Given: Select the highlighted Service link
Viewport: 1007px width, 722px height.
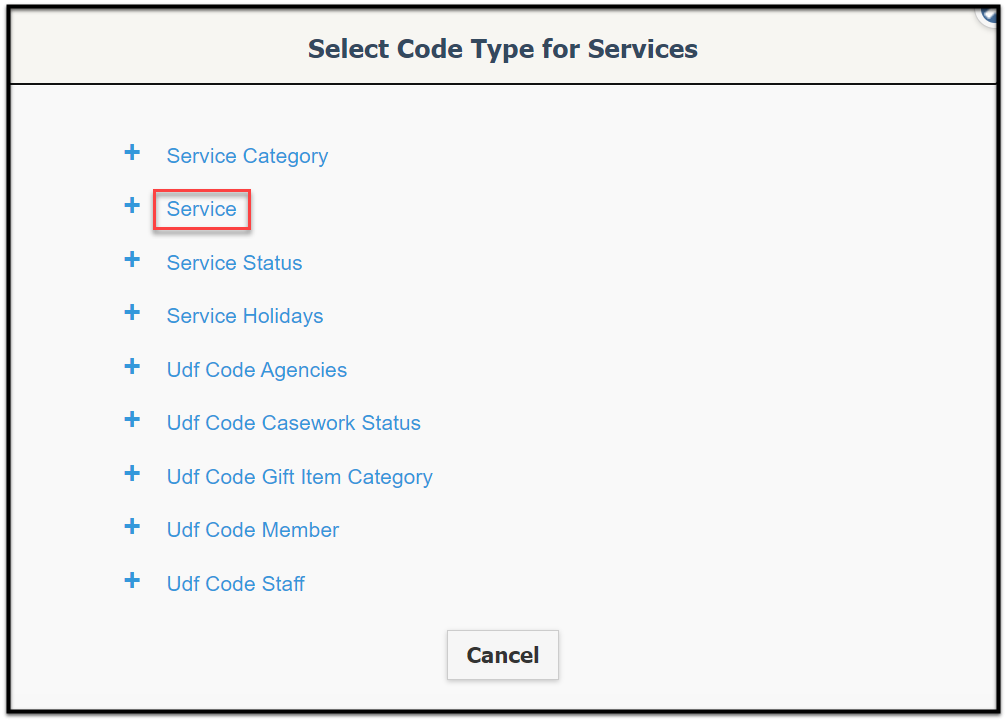Looking at the screenshot, I should click(202, 209).
